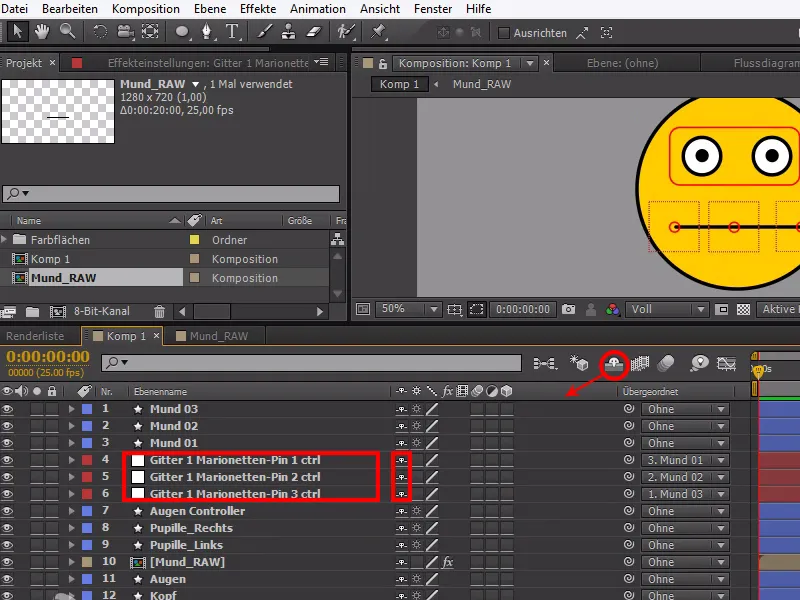Pick the Pen tool
The width and height of the screenshot is (800, 600).
coord(205,32)
